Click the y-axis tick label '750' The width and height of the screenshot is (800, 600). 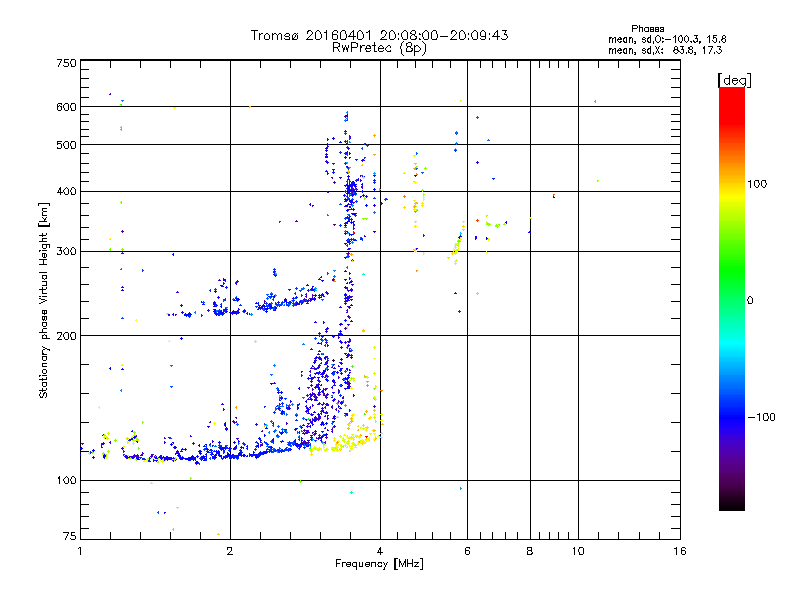tap(67, 63)
